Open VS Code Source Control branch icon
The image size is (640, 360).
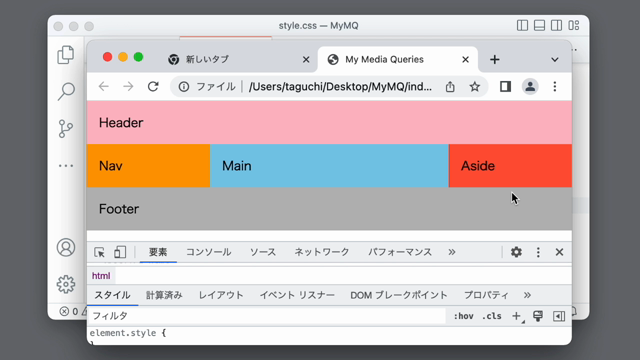(66, 129)
